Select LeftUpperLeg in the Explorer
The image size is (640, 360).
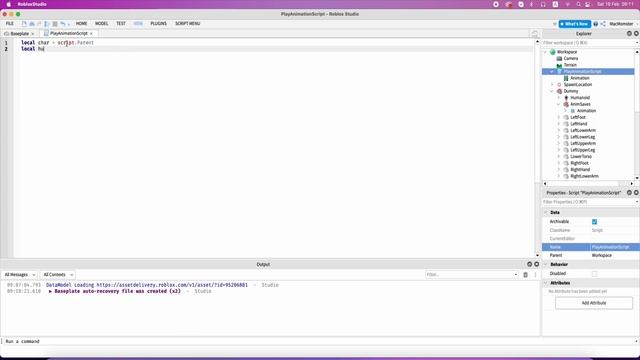(582, 150)
